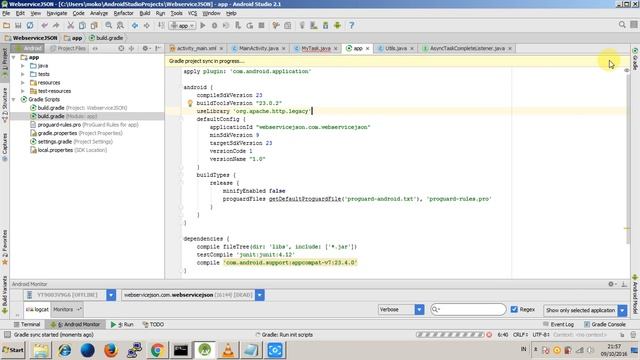Click the Open folder toolbar icon

click(7, 25)
